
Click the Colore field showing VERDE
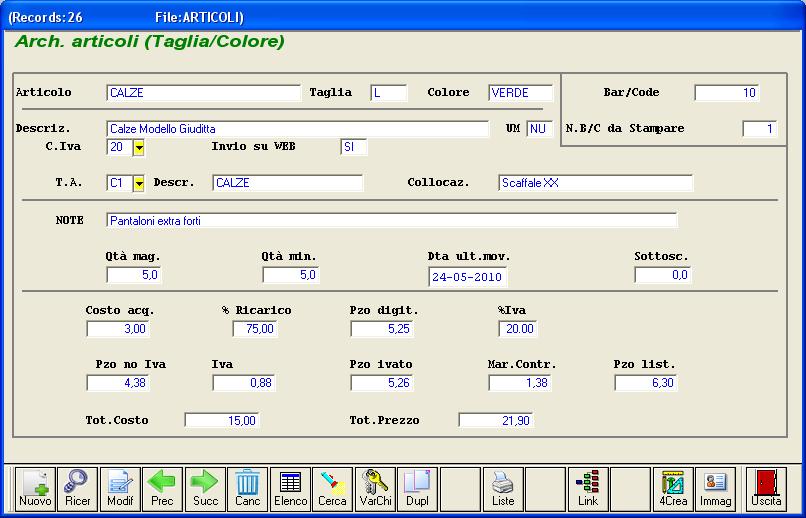[x=521, y=93]
